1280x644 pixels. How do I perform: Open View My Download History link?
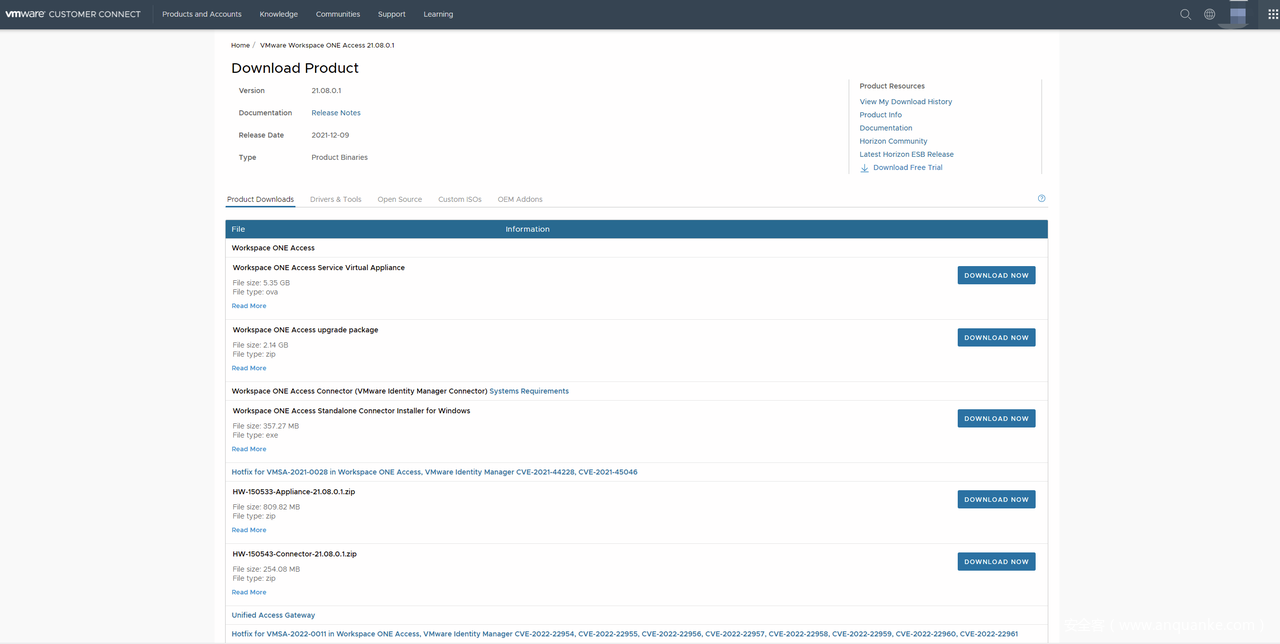pyautogui.click(x=905, y=102)
